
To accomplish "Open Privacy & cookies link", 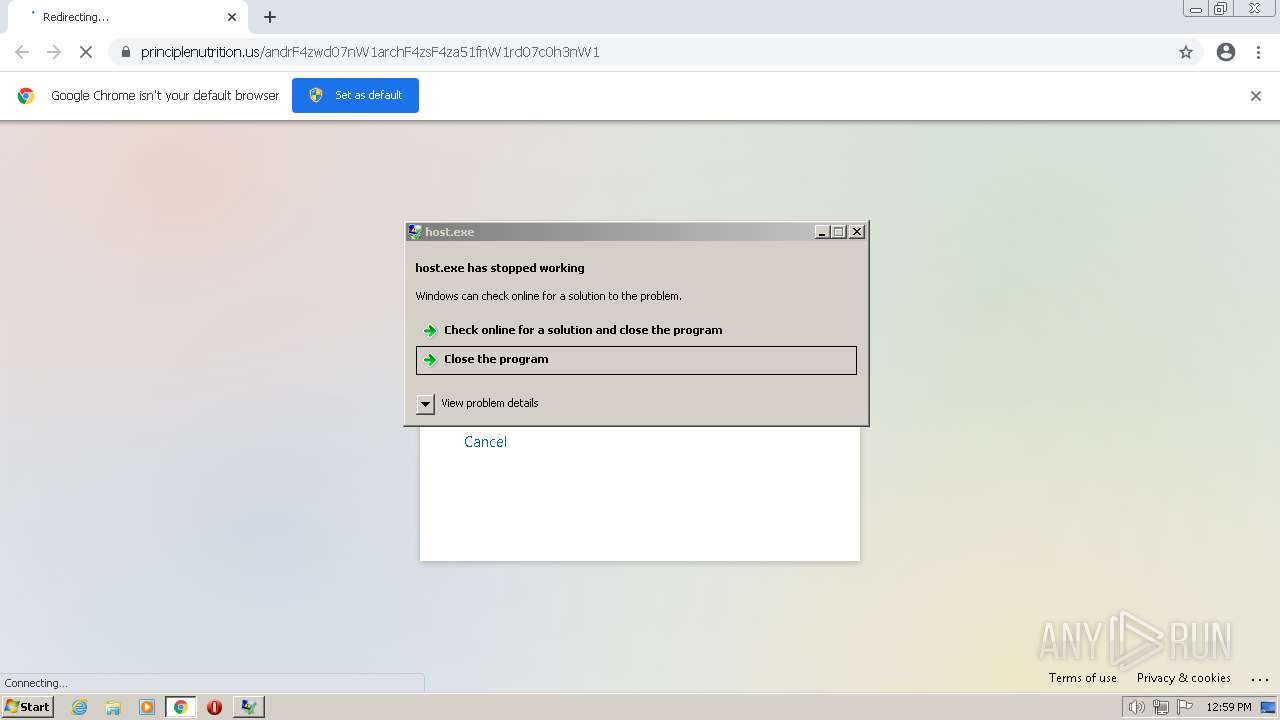I will click(x=1183, y=678).
